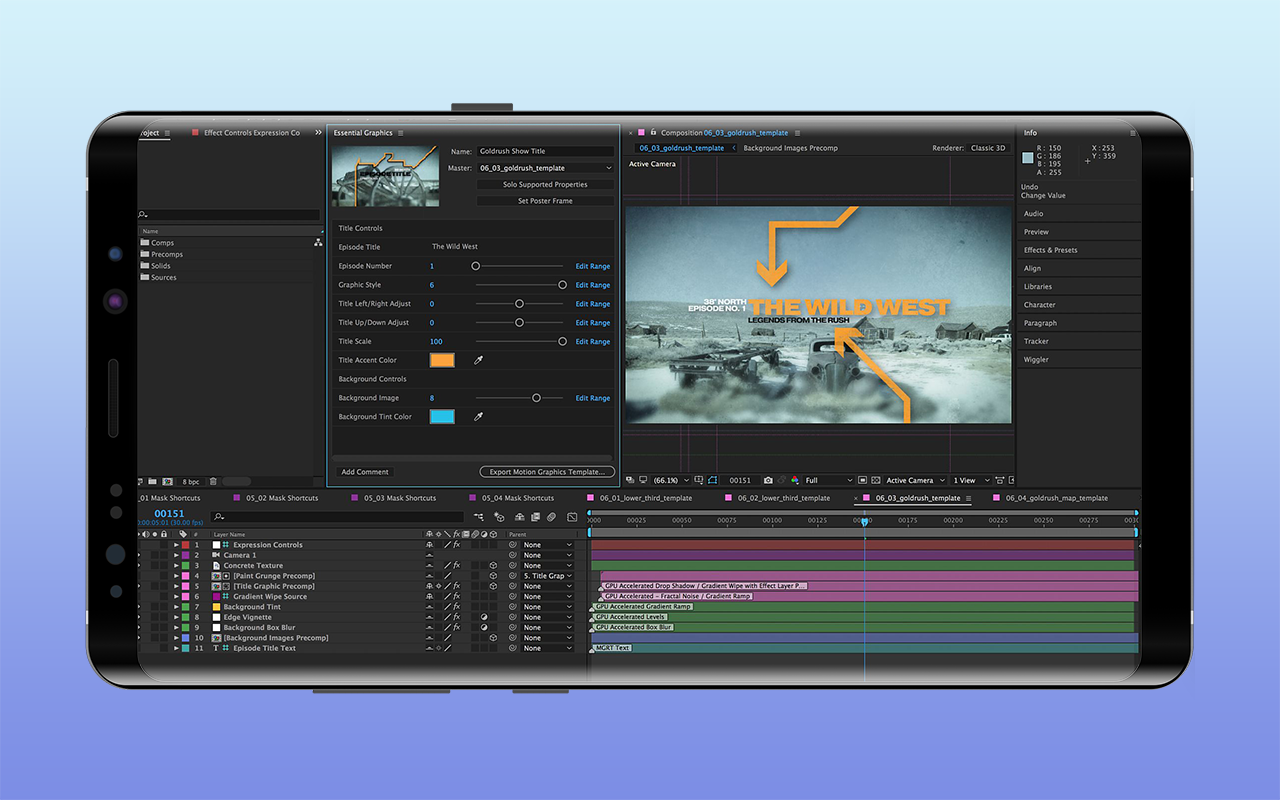Toggle 3D switch for Background Images Precomp
The image size is (1280, 800).
(x=493, y=638)
